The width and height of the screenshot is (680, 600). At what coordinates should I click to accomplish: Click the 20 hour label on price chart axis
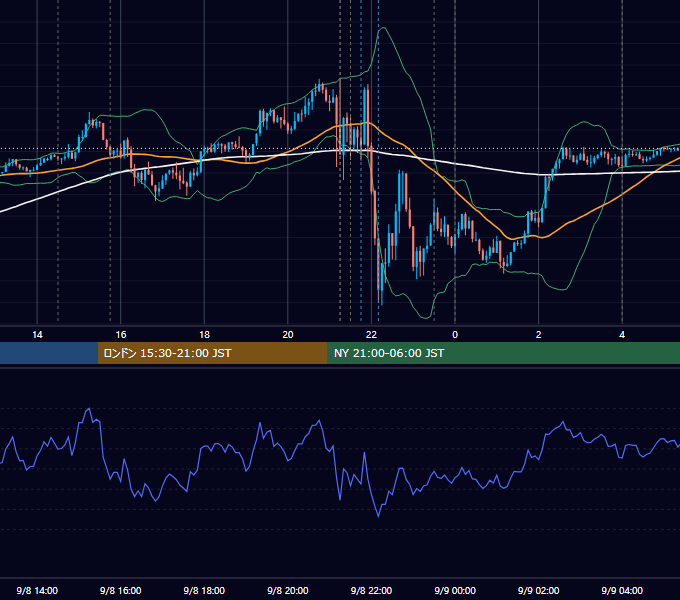(288, 335)
